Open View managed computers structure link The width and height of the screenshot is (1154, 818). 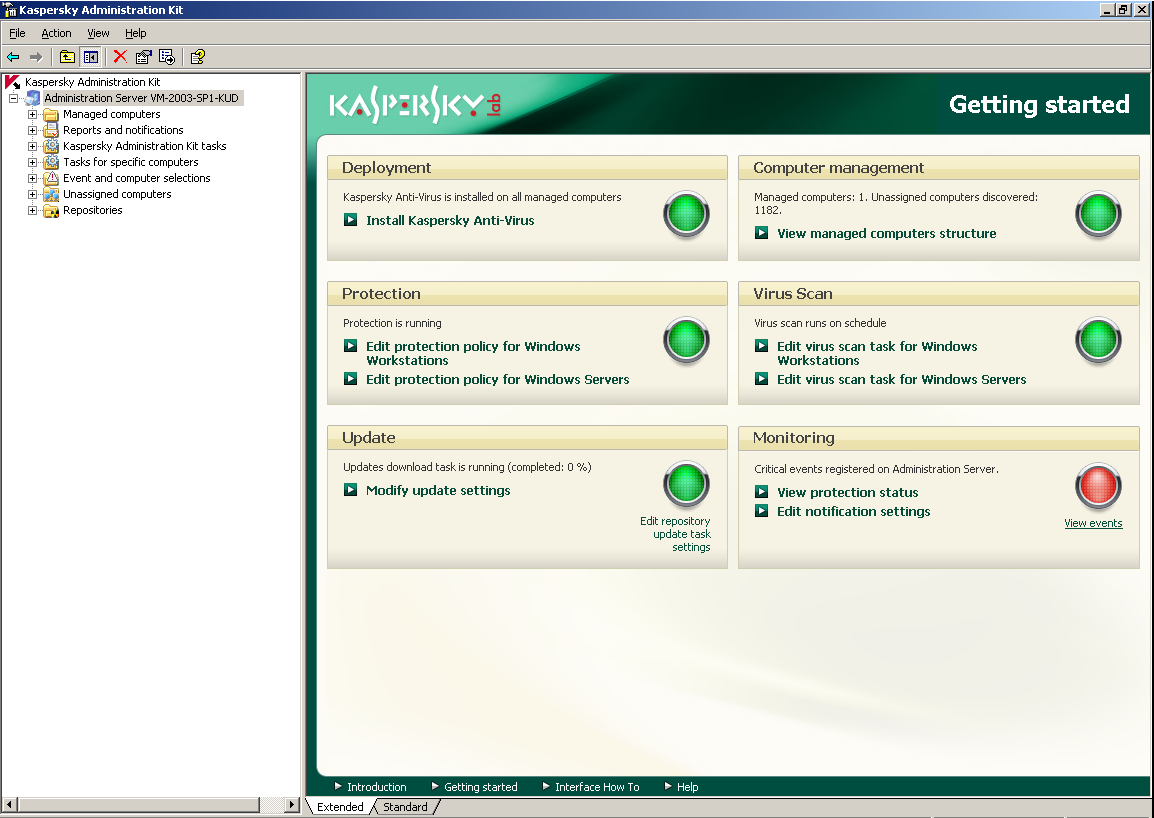[x=887, y=233]
